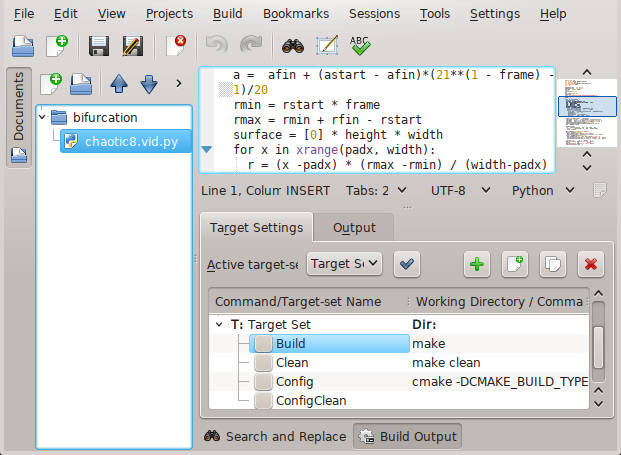Click the Save As toolbar icon
The width and height of the screenshot is (621, 455).
tap(132, 45)
